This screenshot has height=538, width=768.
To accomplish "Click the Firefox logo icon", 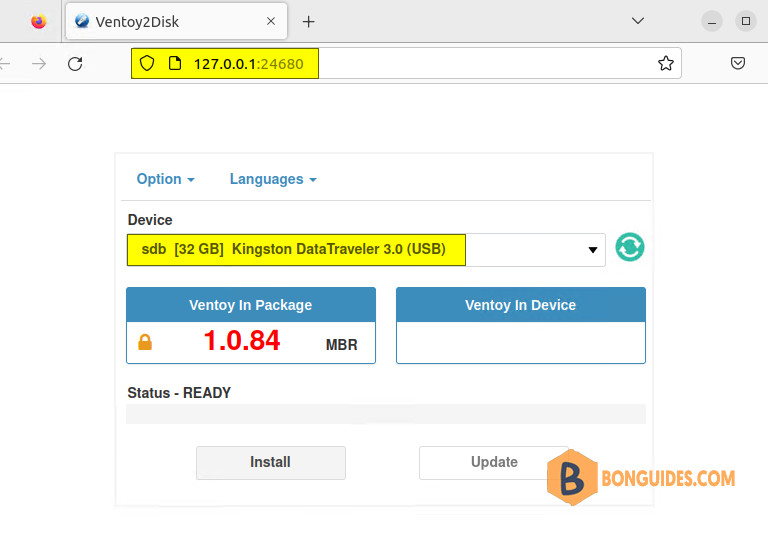I will [39, 22].
